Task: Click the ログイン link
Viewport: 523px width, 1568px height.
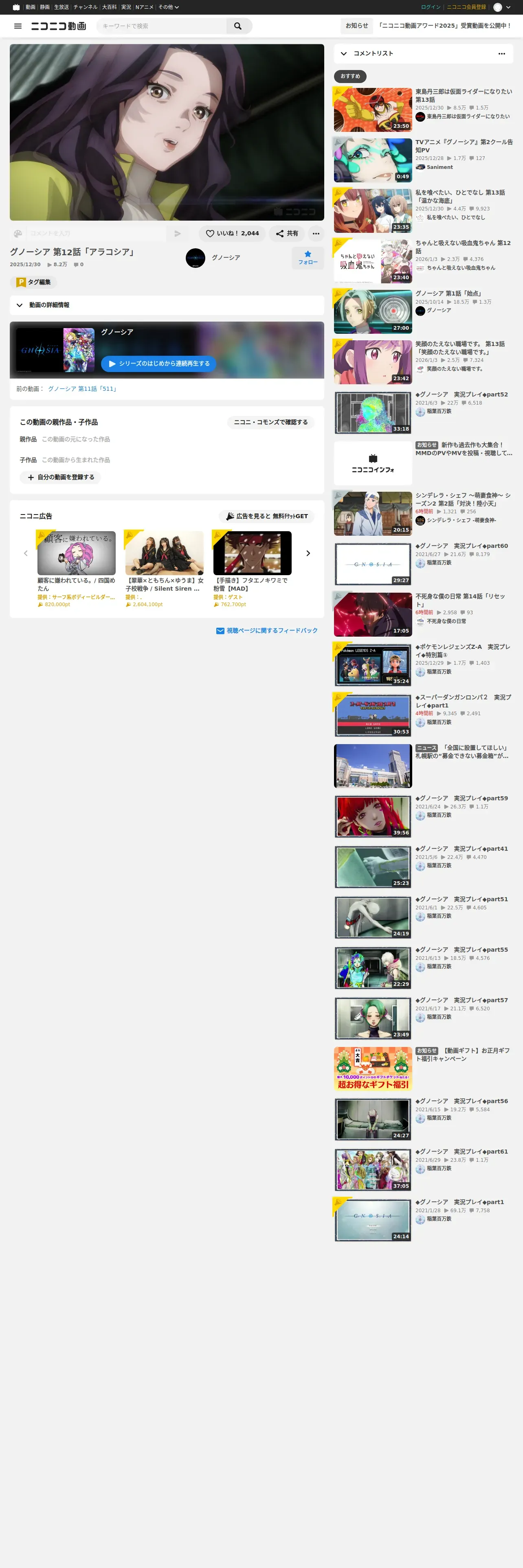Action: click(431, 7)
